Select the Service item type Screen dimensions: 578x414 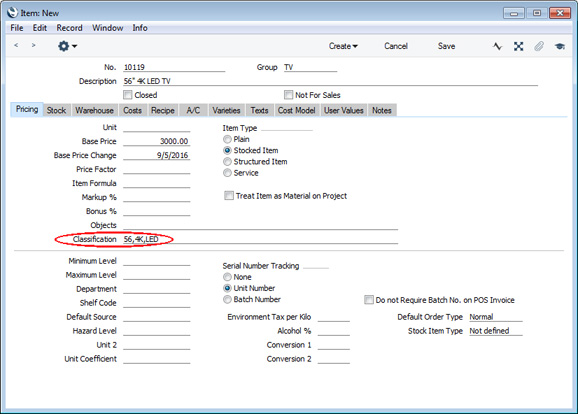pos(227,173)
